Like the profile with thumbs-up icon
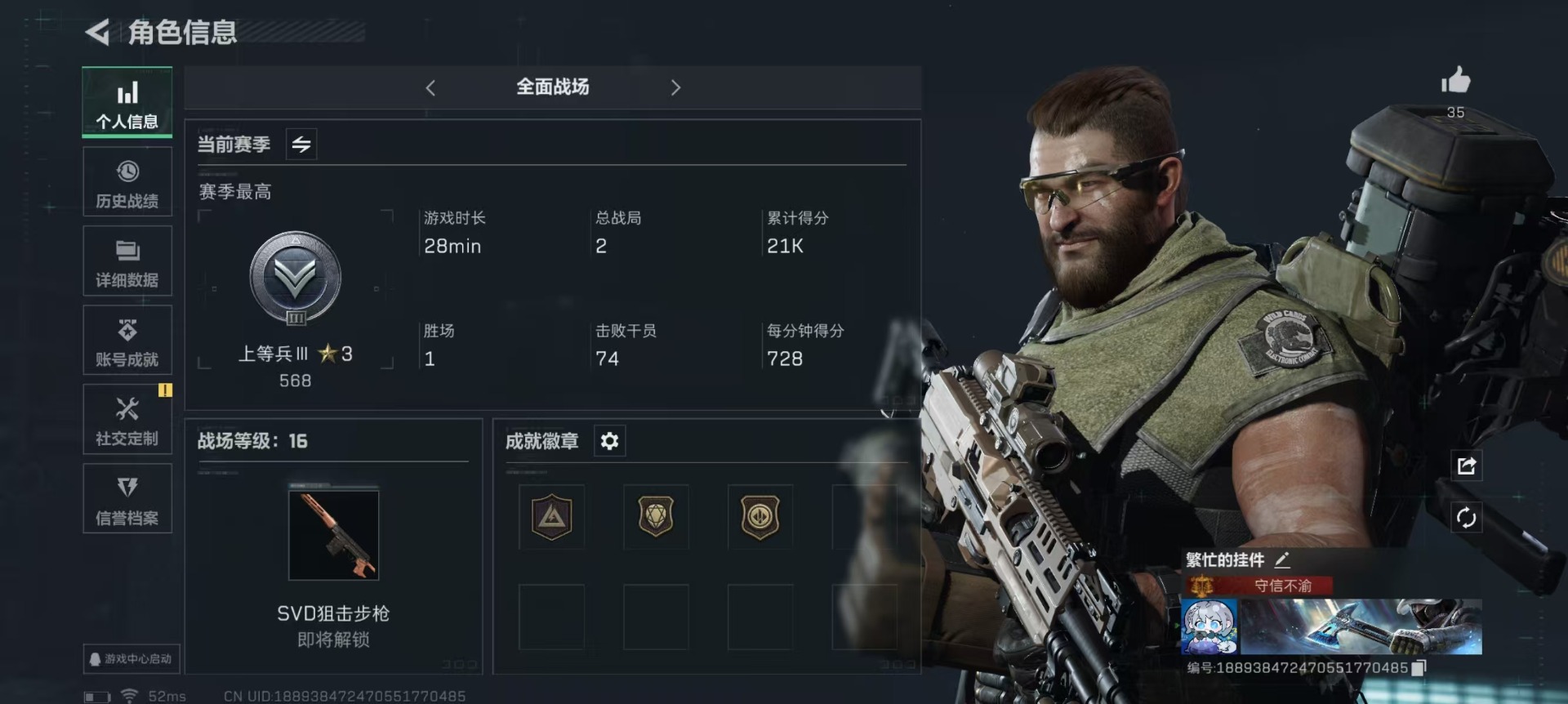 1455,81
